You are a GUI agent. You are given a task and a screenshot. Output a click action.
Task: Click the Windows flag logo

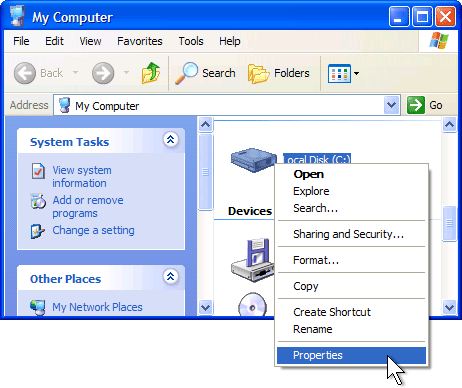439,40
